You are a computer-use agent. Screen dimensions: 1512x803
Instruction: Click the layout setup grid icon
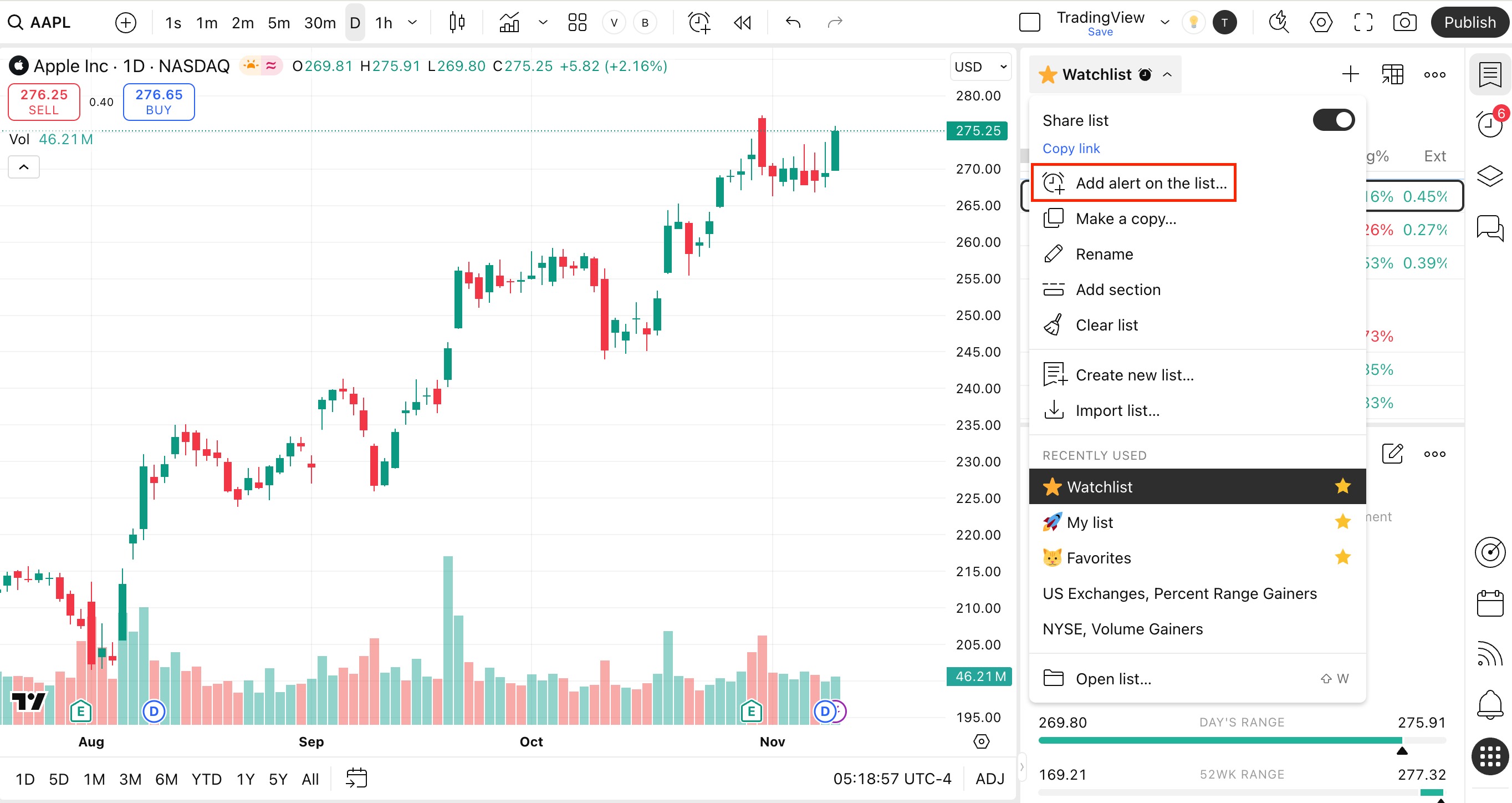(577, 22)
